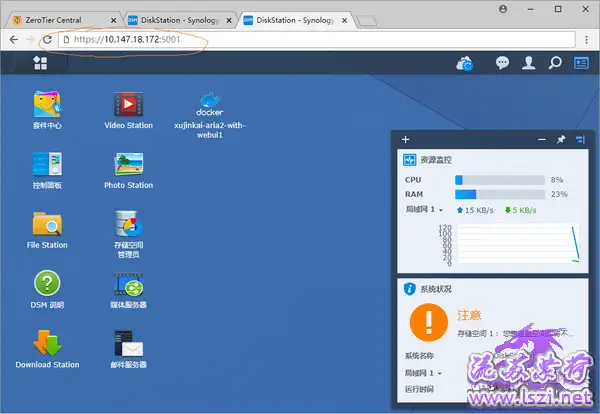Screen dimensions: 600x414
Task: Open the user account options icon
Action: click(x=529, y=63)
